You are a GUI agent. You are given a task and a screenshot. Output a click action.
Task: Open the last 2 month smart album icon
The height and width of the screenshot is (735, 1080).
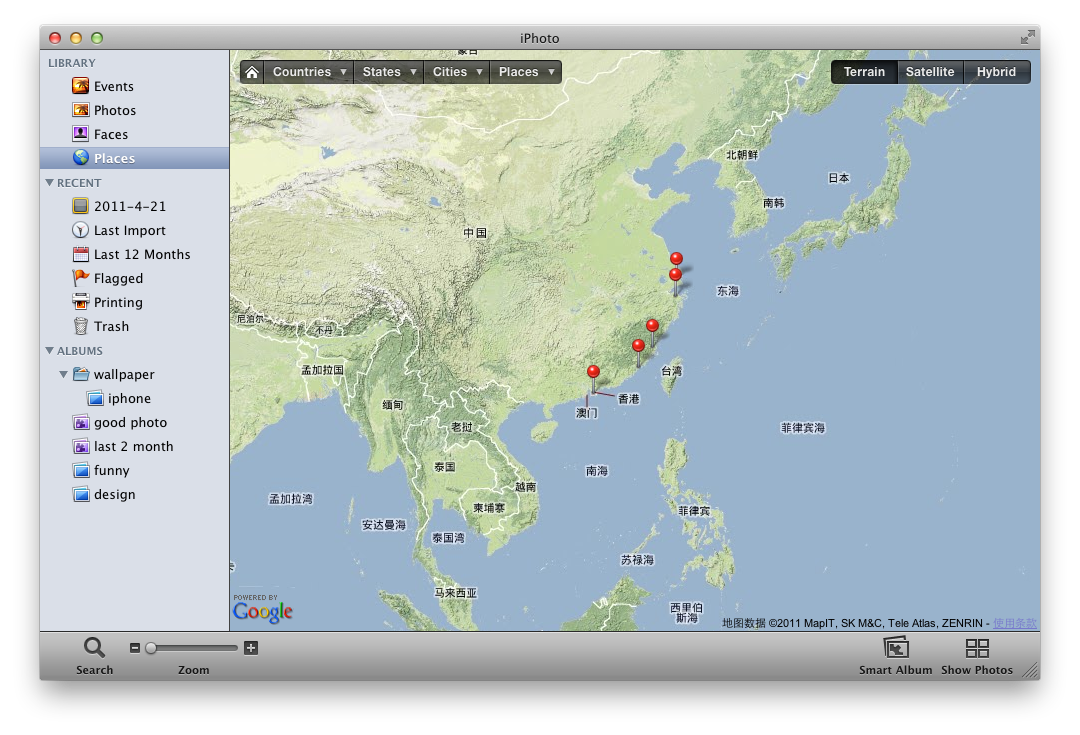pos(81,446)
